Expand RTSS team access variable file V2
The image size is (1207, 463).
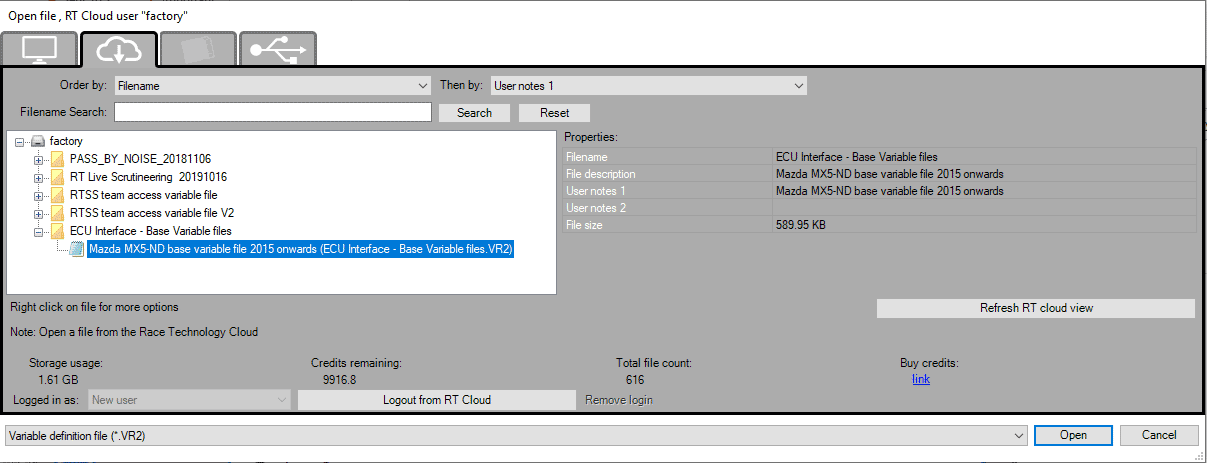point(39,213)
